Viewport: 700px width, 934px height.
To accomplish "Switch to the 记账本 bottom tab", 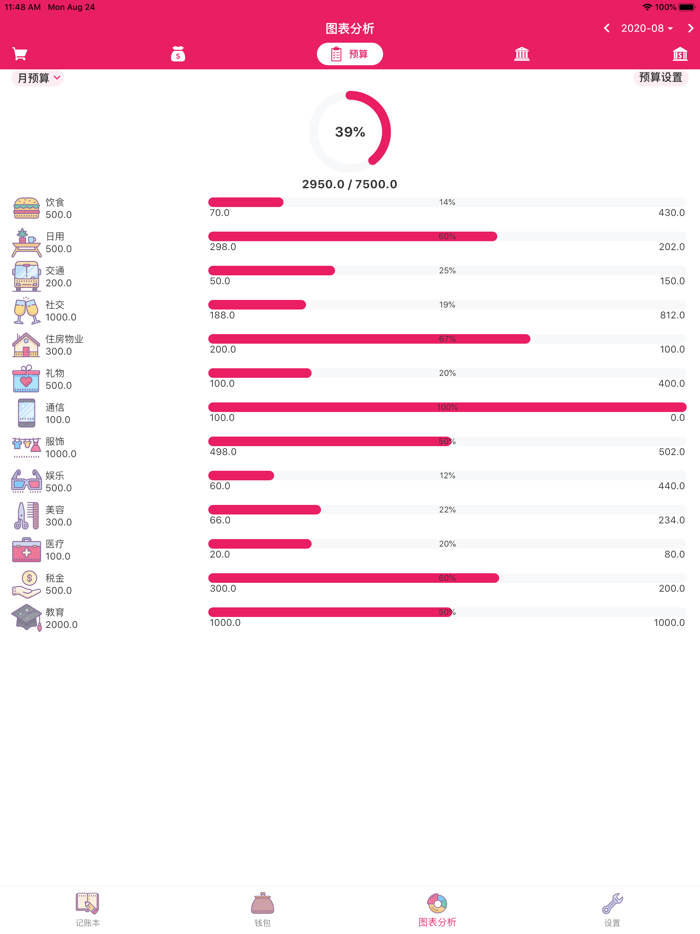I will [x=88, y=909].
